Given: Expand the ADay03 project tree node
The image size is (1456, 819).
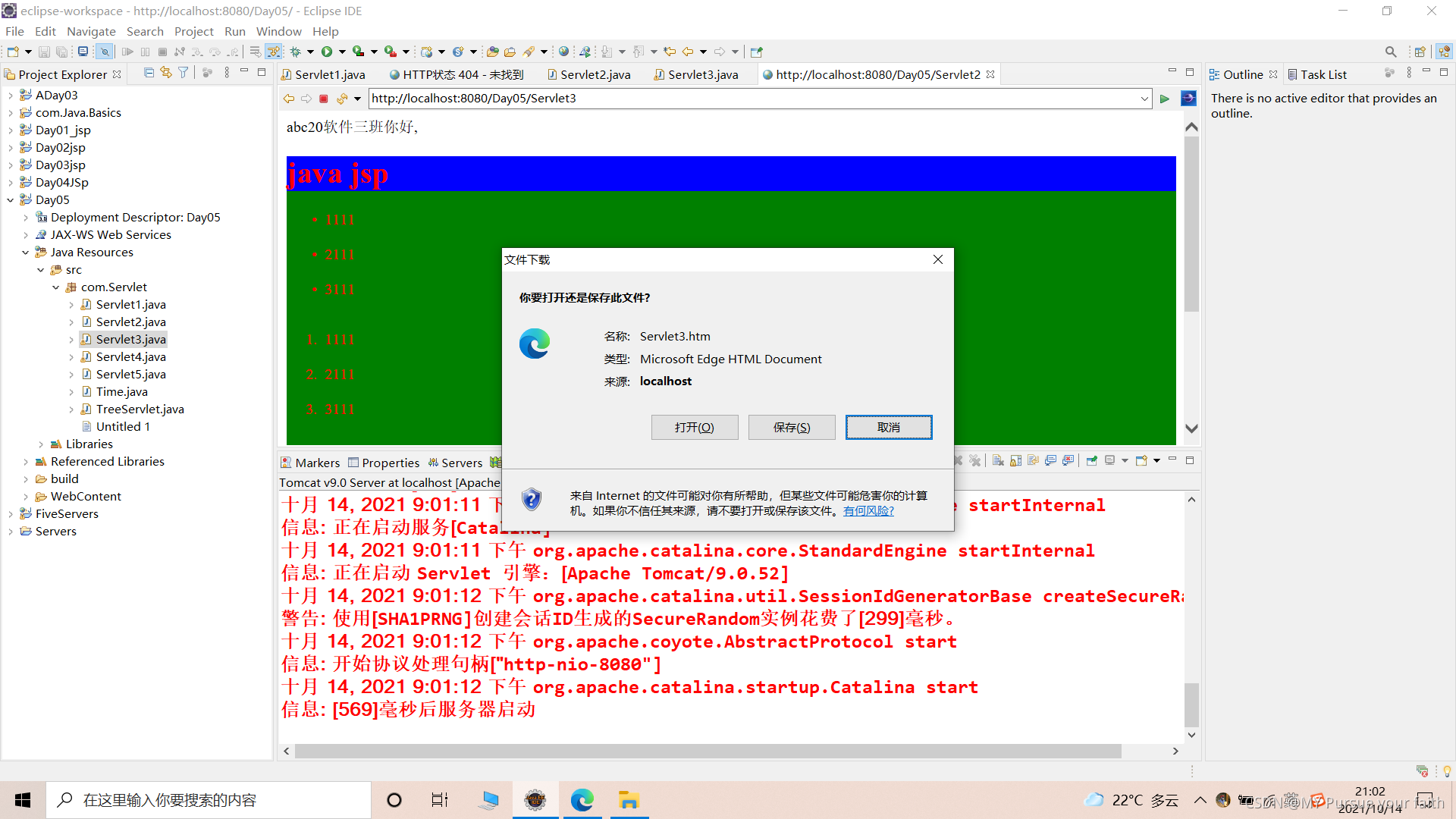Looking at the screenshot, I should click(11, 96).
